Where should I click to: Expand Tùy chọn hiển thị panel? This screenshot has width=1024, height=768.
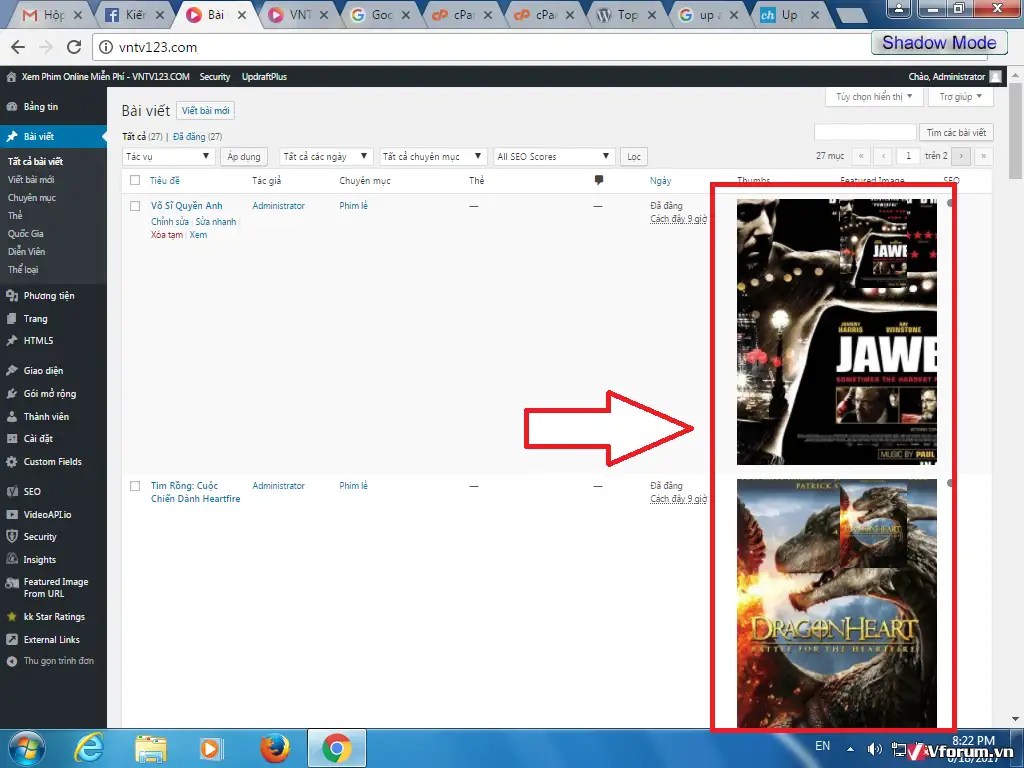[874, 97]
